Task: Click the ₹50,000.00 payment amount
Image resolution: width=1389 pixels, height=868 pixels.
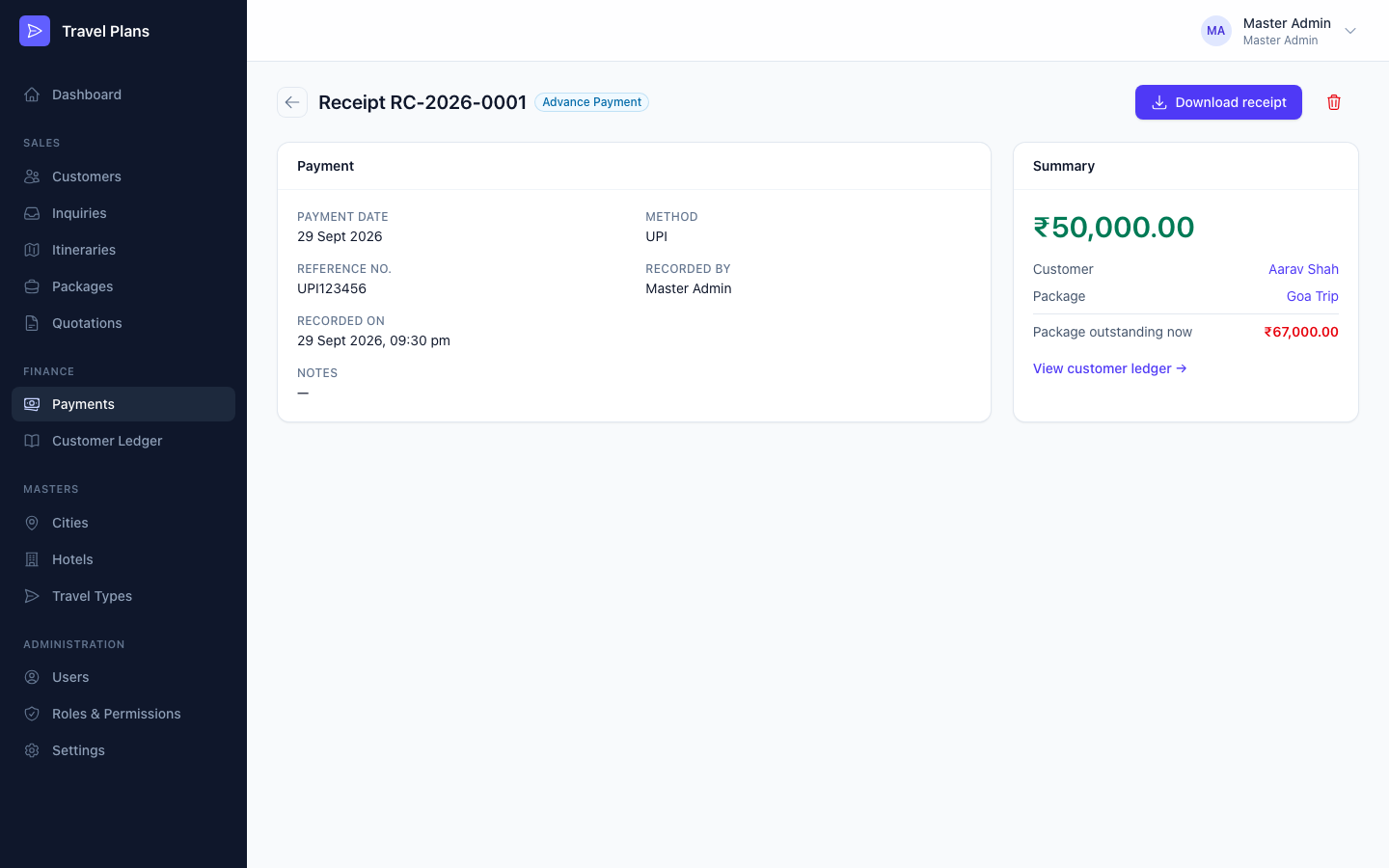Action: [1113, 227]
